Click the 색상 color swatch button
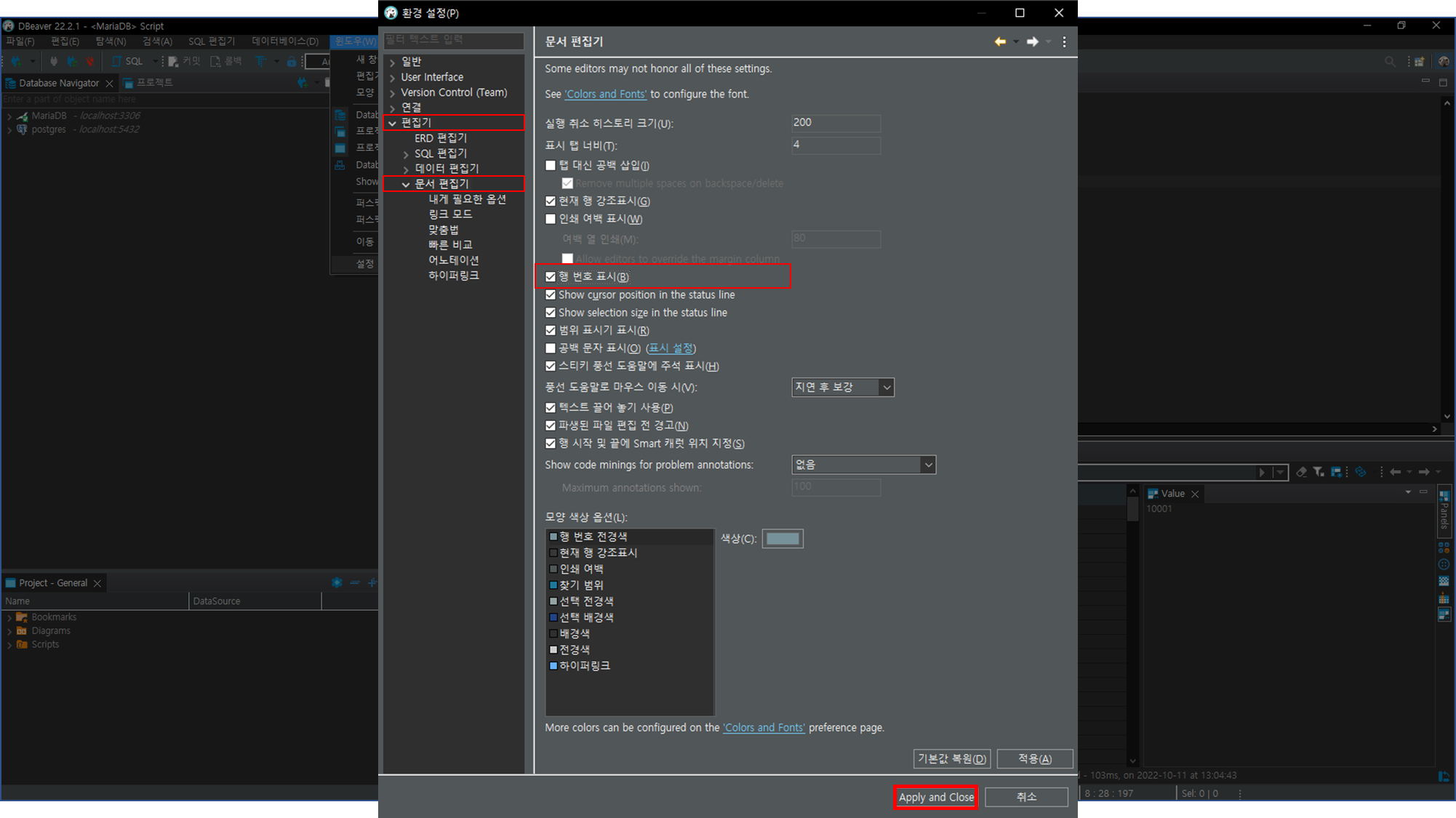 tap(783, 539)
